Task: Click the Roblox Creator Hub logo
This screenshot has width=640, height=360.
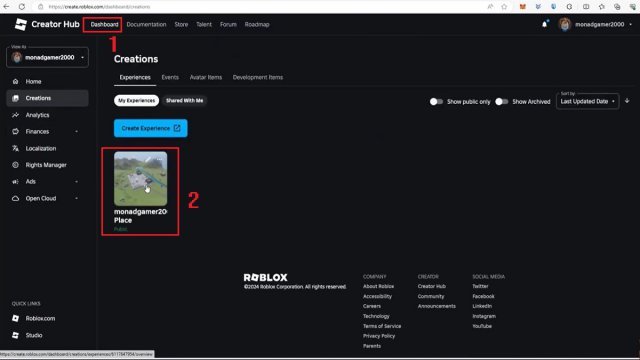Action: pyautogui.click(x=21, y=24)
